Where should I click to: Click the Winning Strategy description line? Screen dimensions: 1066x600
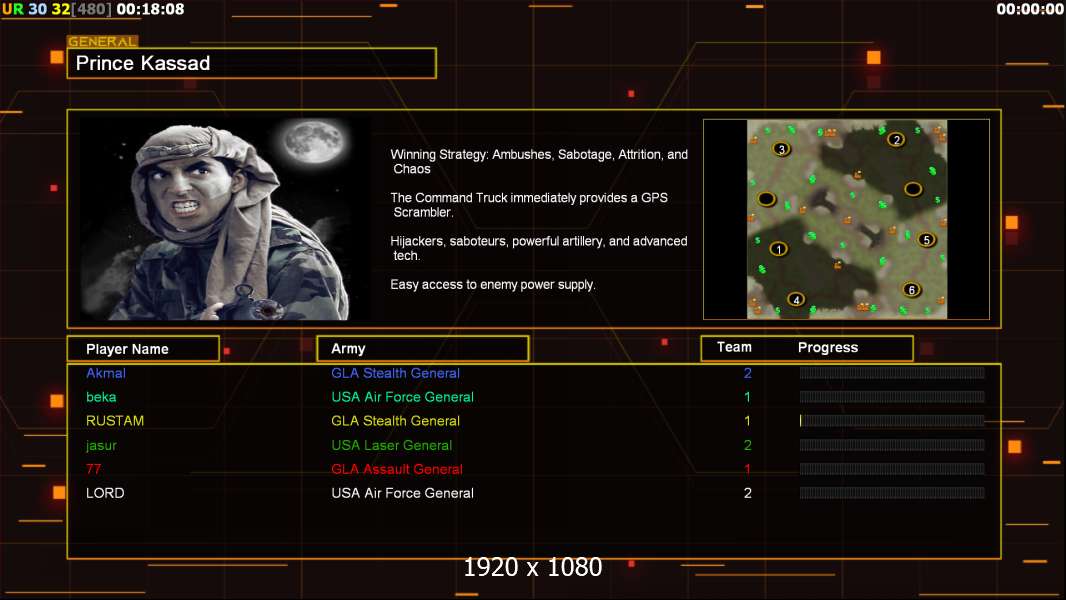pyautogui.click(x=539, y=162)
